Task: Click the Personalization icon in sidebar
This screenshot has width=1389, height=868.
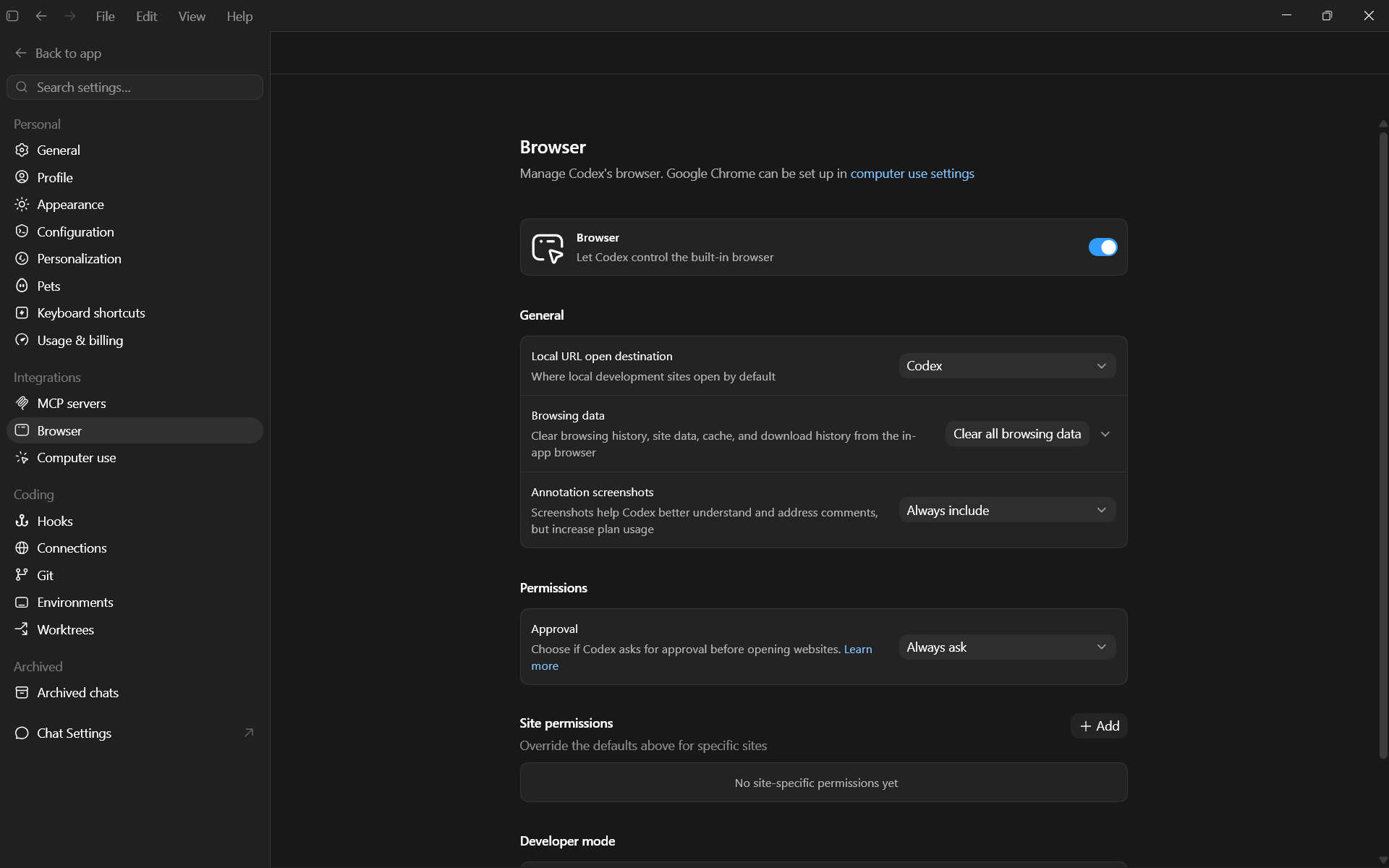Action: [x=22, y=258]
